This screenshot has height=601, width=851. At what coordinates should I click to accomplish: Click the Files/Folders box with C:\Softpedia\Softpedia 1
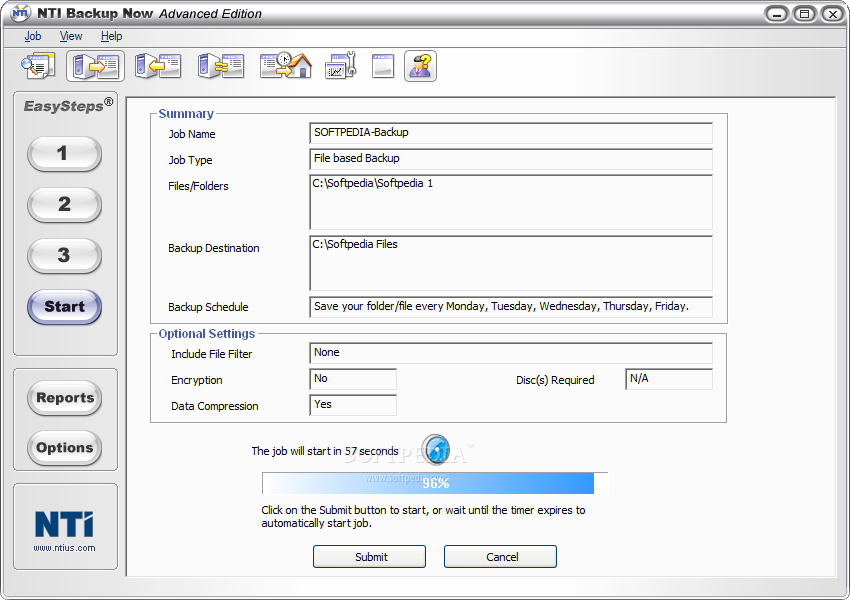[511, 202]
